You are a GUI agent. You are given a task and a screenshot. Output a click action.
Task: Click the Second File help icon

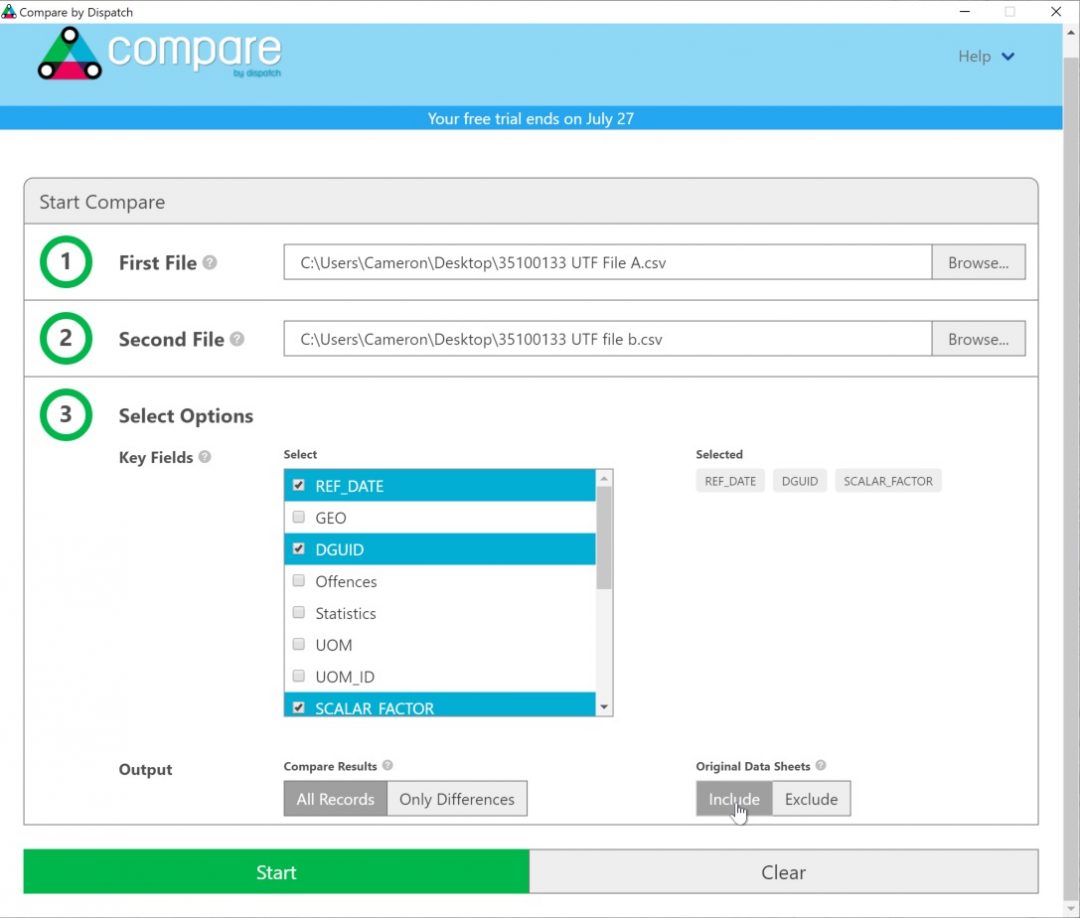[237, 338]
